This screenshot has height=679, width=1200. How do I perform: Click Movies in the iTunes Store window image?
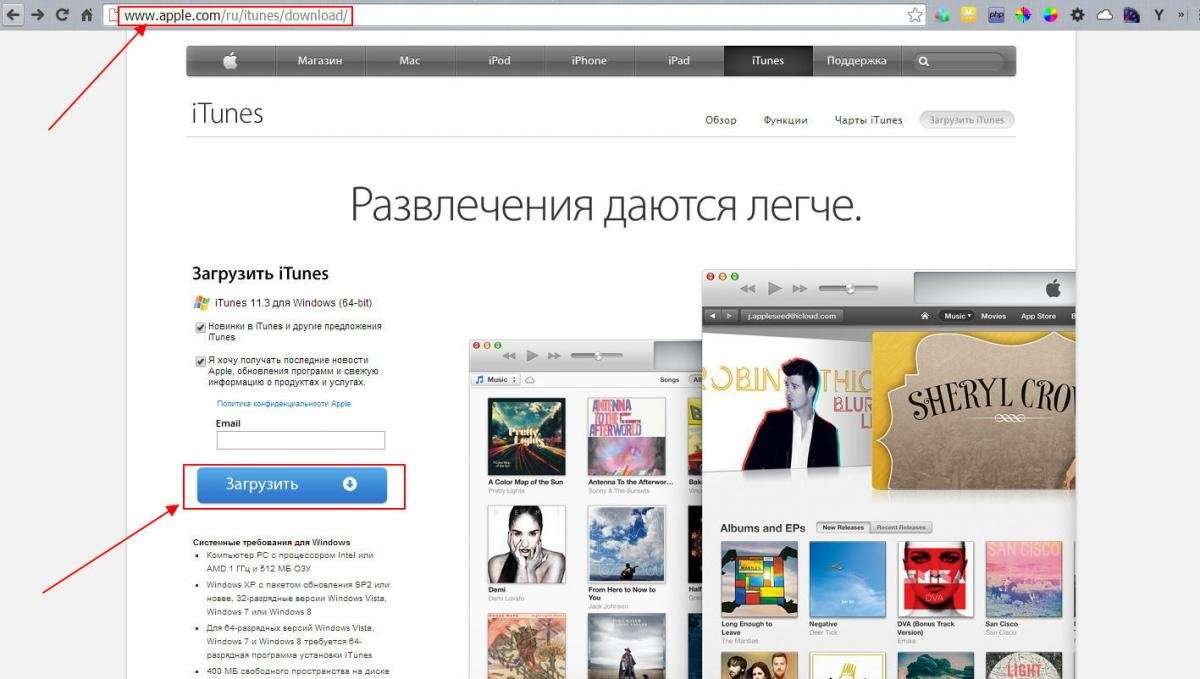[993, 316]
